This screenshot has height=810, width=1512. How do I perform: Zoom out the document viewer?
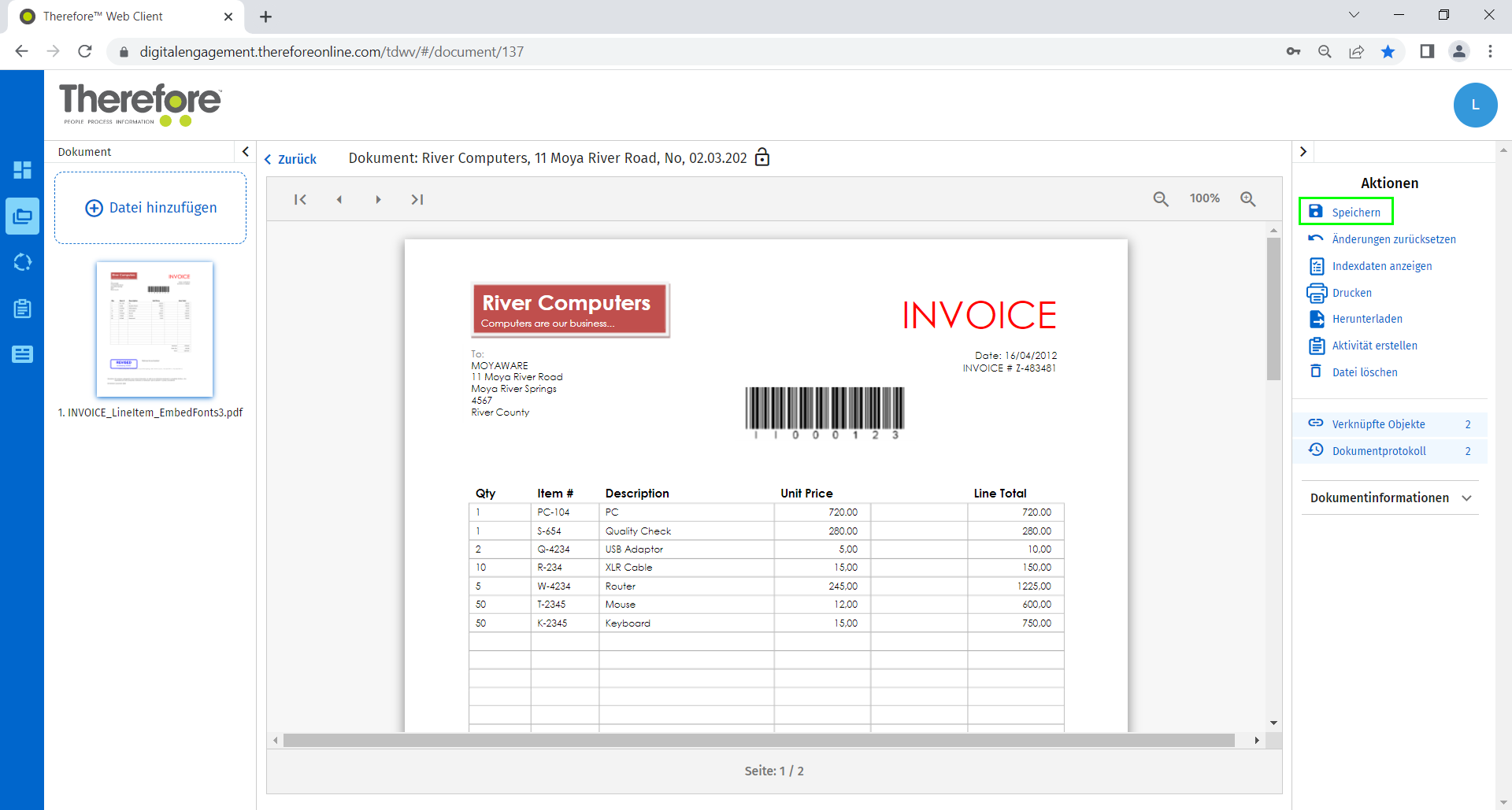(x=1161, y=199)
